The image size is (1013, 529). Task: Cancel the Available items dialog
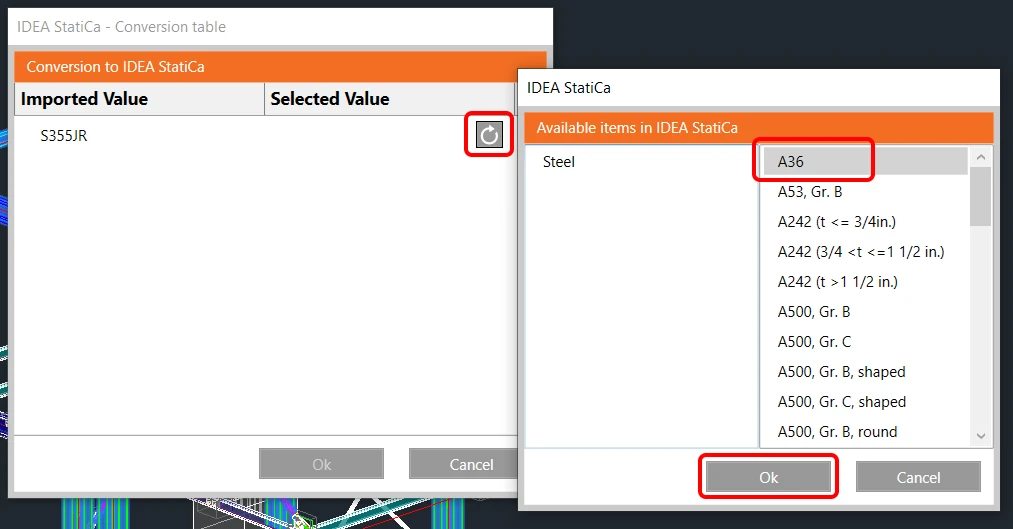coord(918,477)
